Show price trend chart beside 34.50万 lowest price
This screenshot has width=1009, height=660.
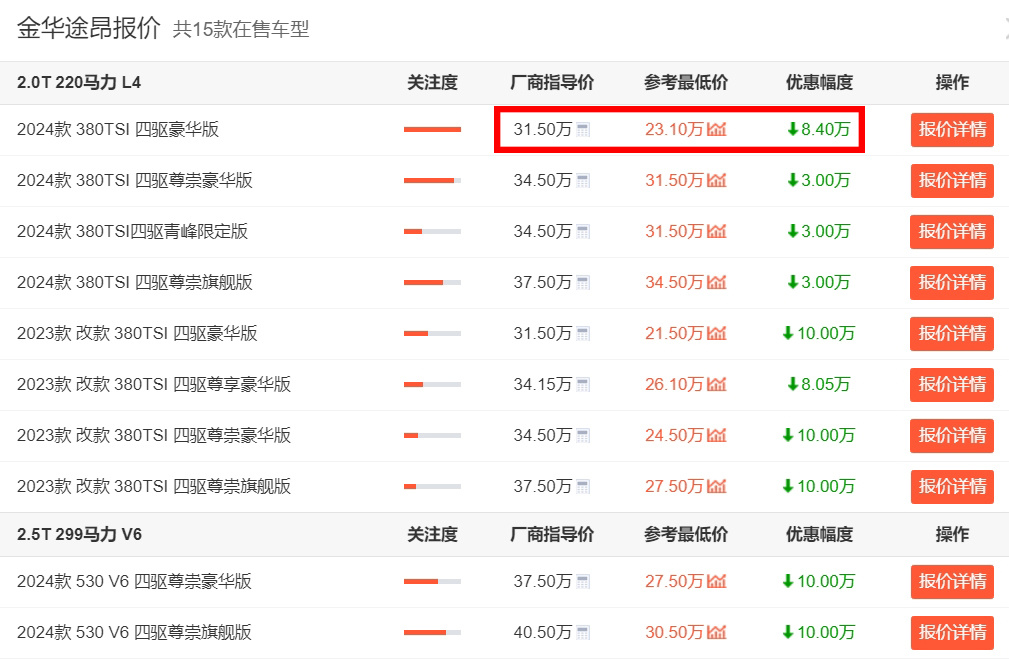716,282
